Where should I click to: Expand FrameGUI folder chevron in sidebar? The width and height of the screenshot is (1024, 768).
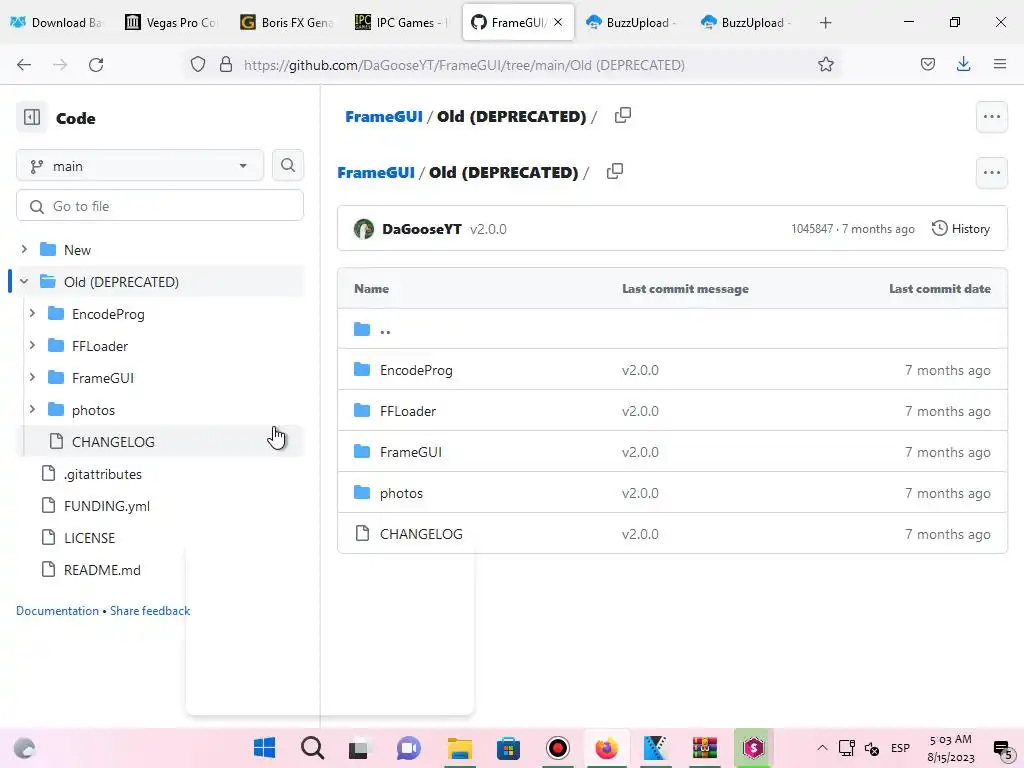(32, 377)
